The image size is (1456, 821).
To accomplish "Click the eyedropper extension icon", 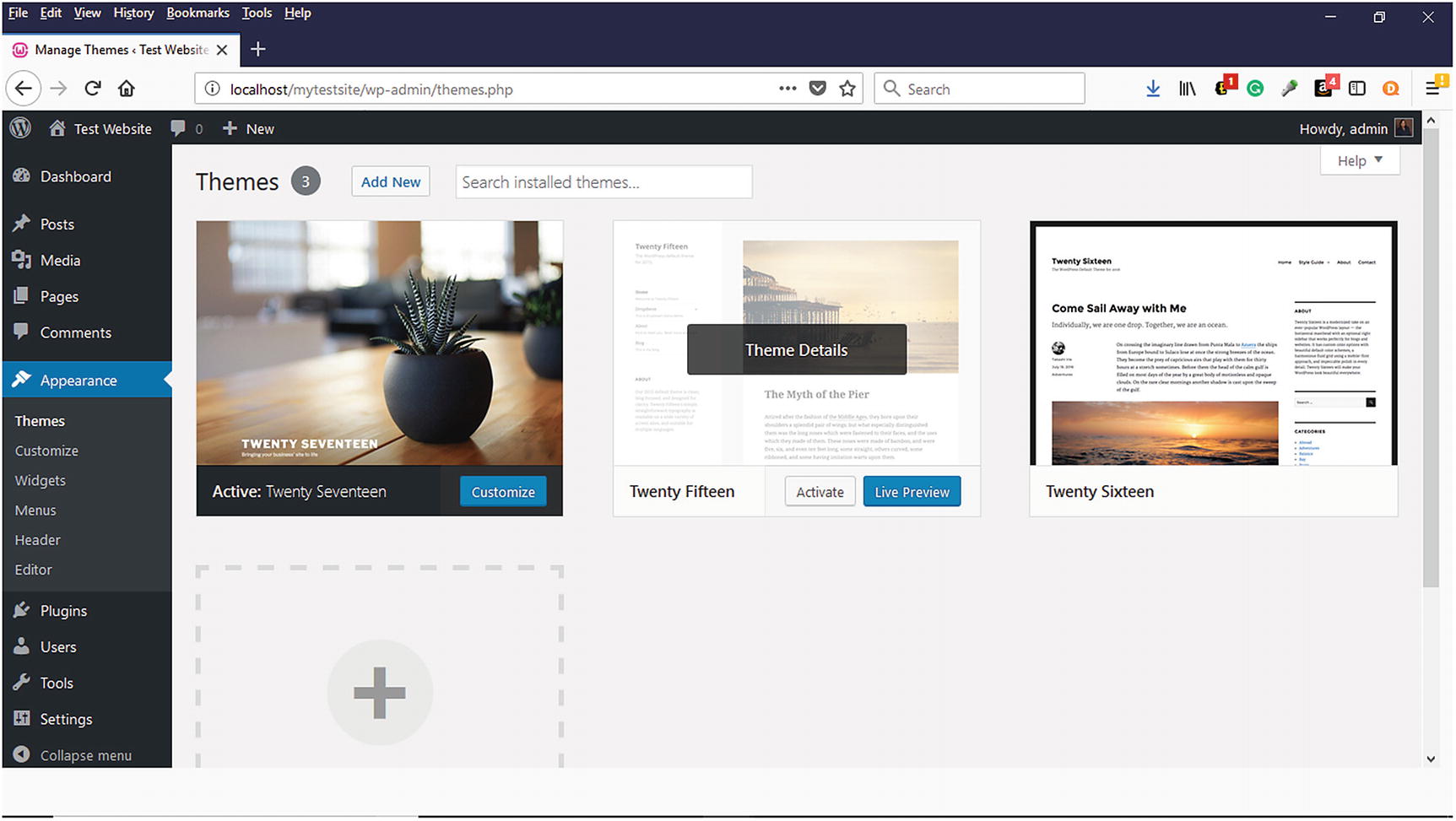I will point(1289,89).
